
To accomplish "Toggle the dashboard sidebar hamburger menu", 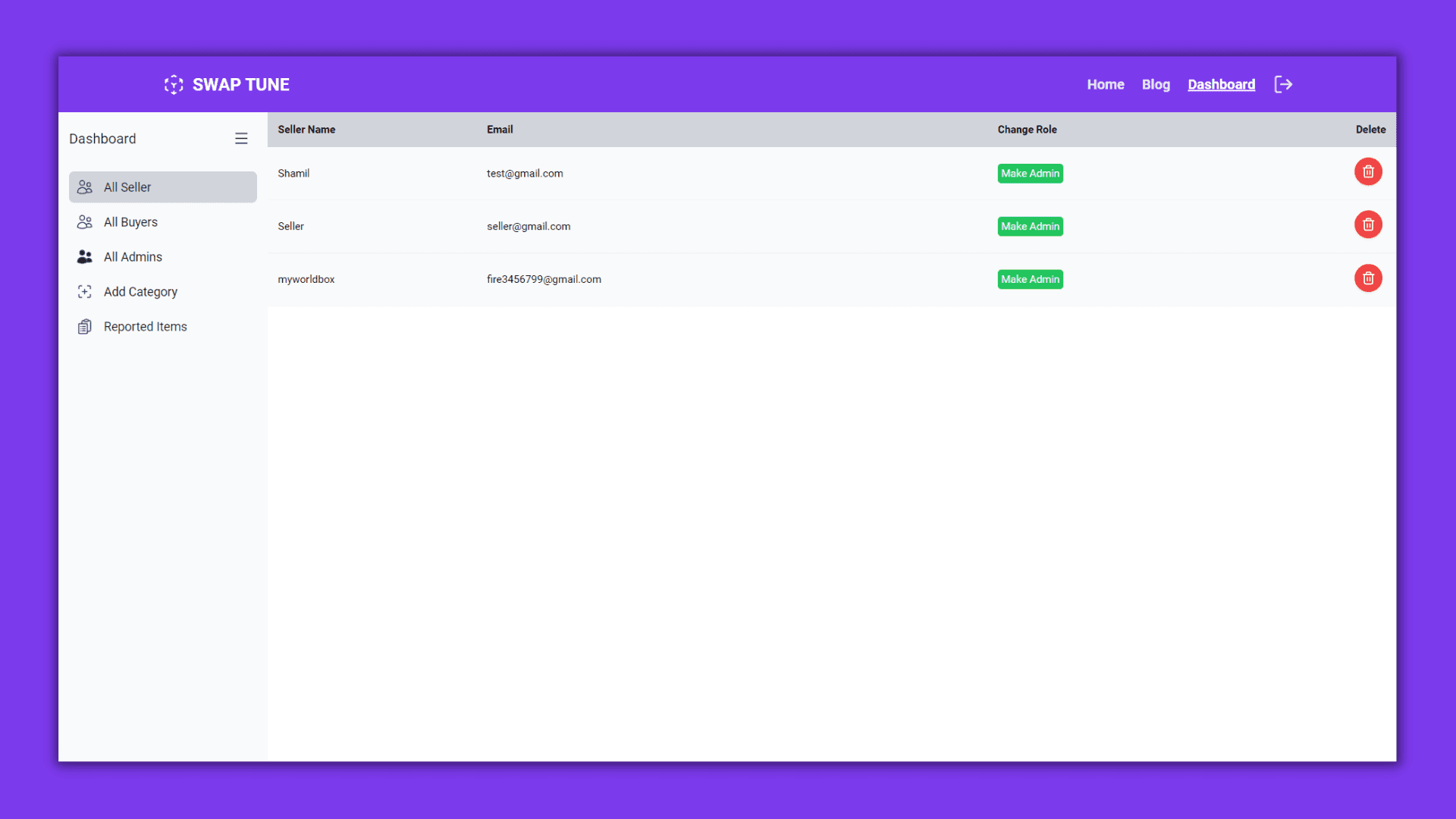I will (x=241, y=138).
